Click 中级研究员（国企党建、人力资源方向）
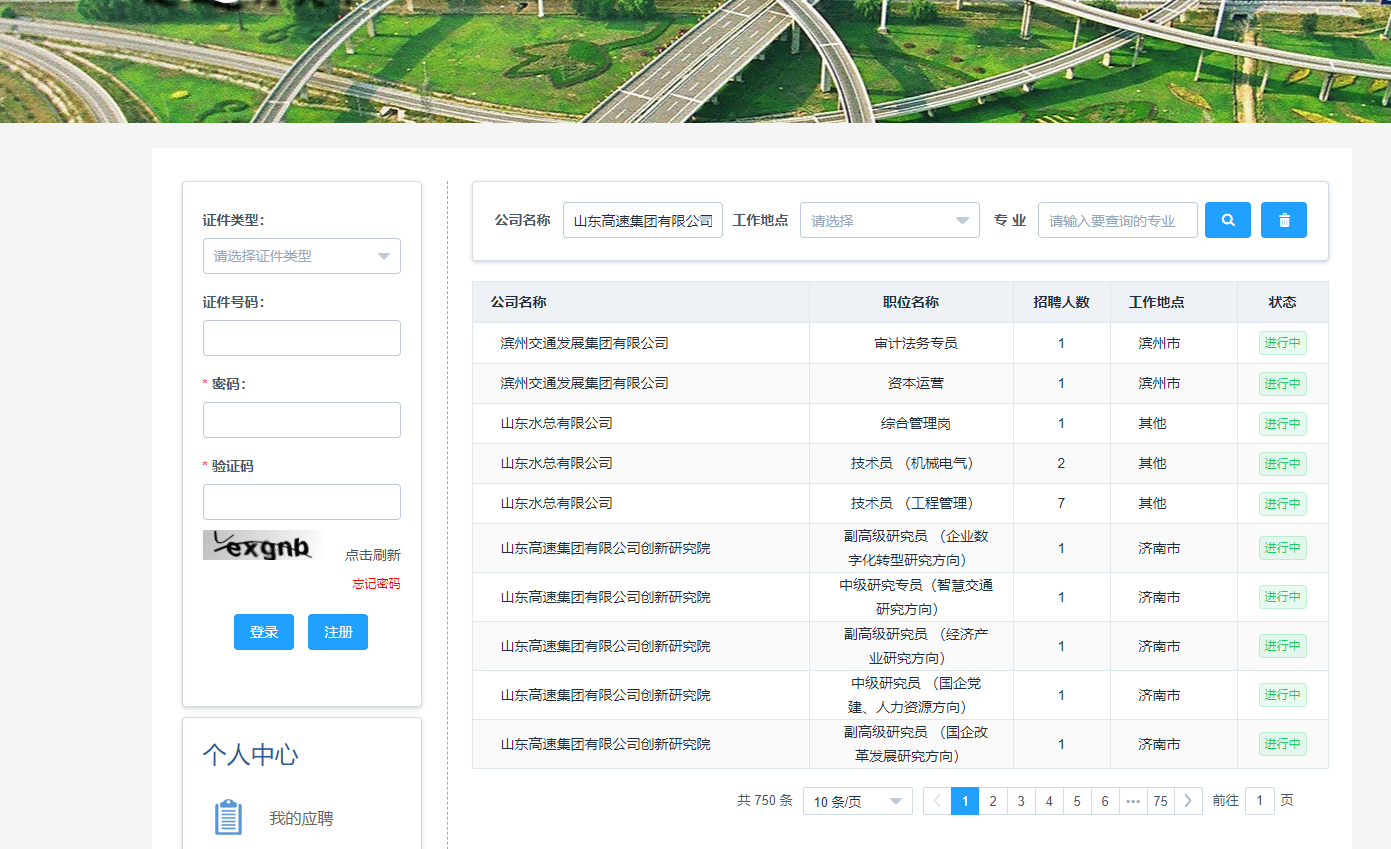The width and height of the screenshot is (1391, 849). pyautogui.click(x=912, y=695)
